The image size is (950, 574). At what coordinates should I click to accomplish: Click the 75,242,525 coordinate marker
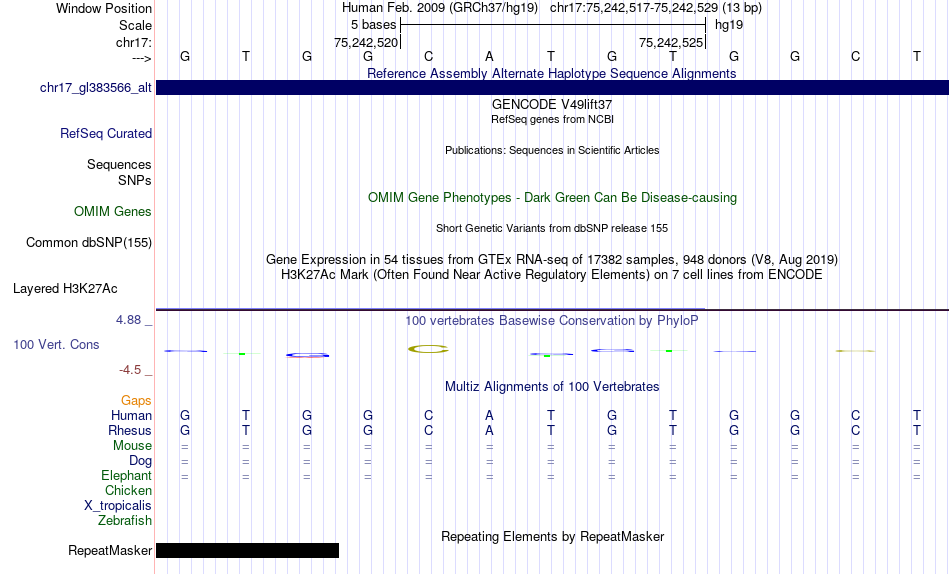tap(671, 42)
